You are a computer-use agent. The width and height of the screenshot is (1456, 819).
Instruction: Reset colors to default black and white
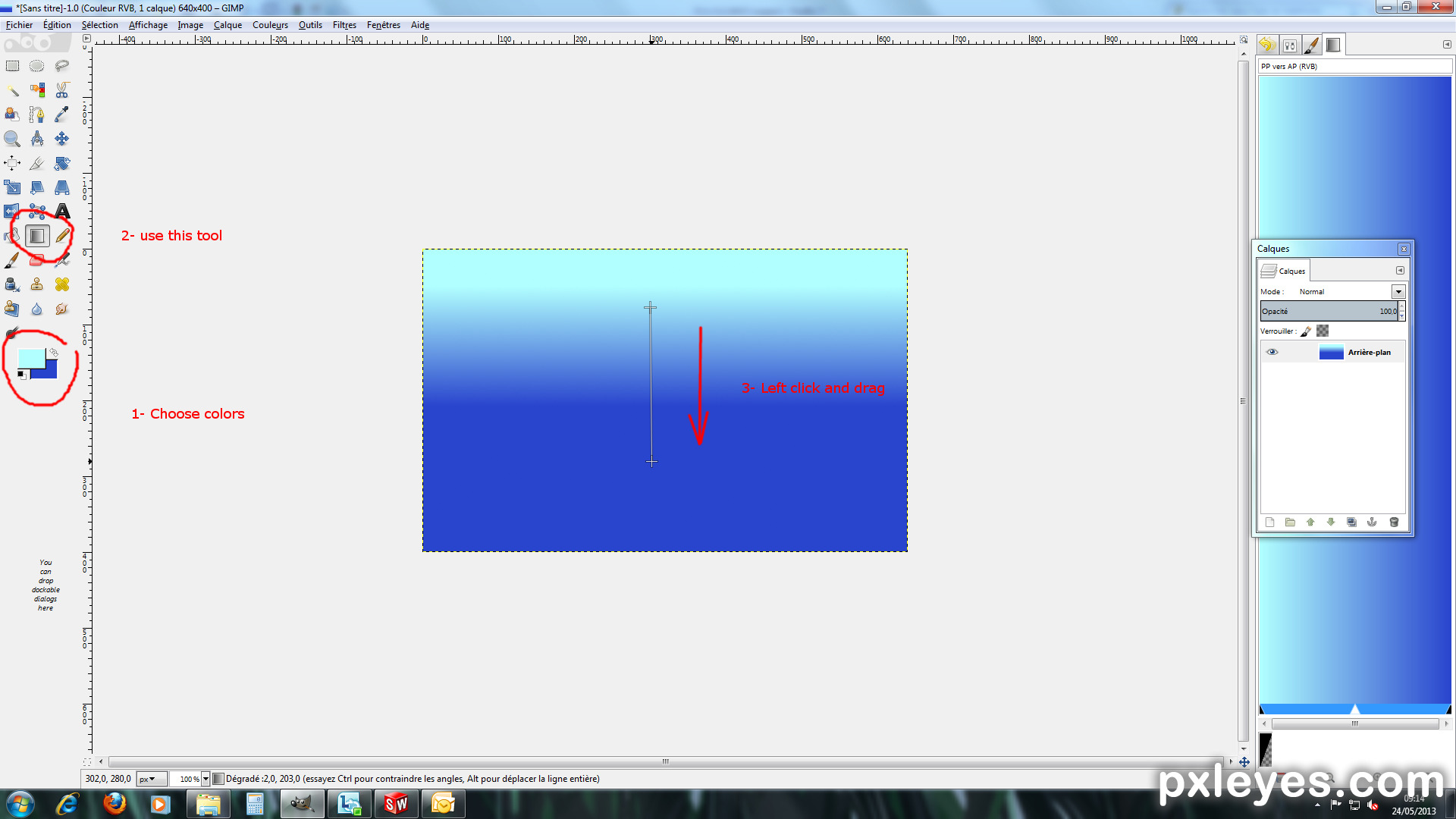pyautogui.click(x=22, y=375)
